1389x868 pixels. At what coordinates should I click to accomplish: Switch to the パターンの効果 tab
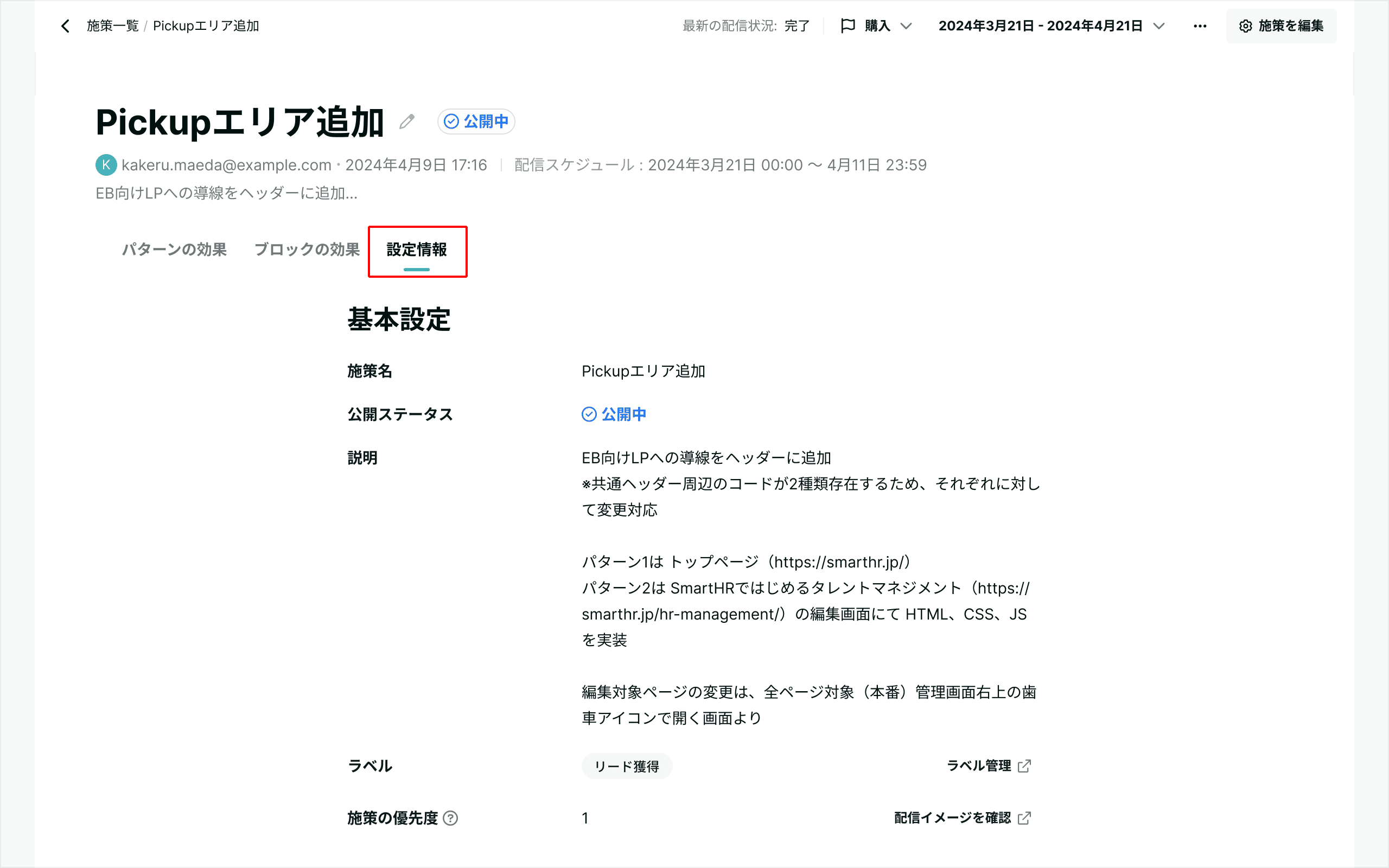click(x=174, y=249)
